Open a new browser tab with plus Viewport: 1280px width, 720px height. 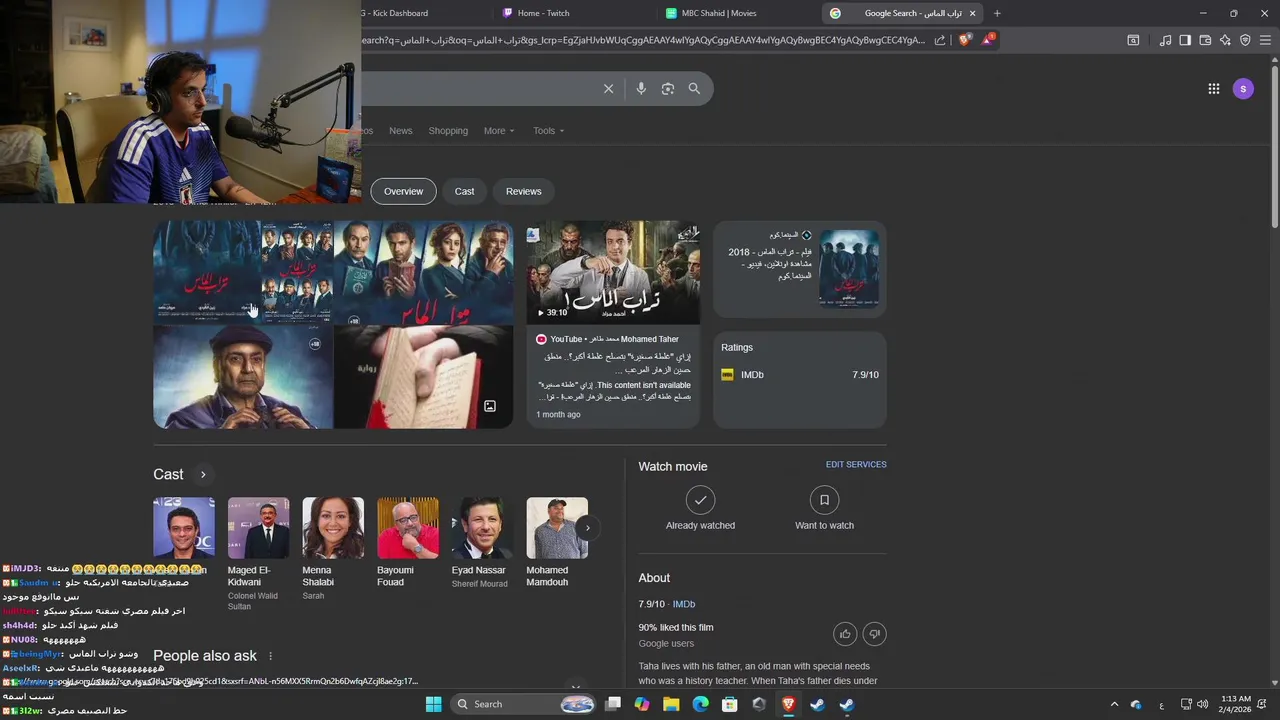tap(997, 13)
